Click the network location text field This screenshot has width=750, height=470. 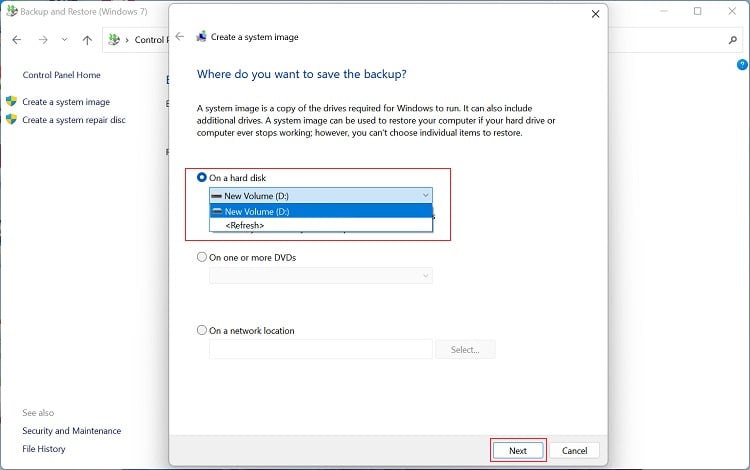320,349
